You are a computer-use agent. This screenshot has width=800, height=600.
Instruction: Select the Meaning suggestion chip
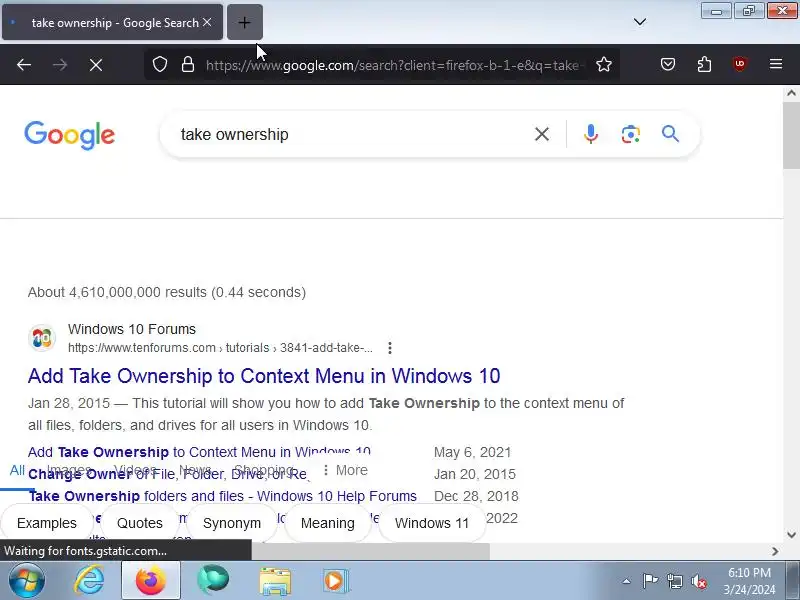328,523
